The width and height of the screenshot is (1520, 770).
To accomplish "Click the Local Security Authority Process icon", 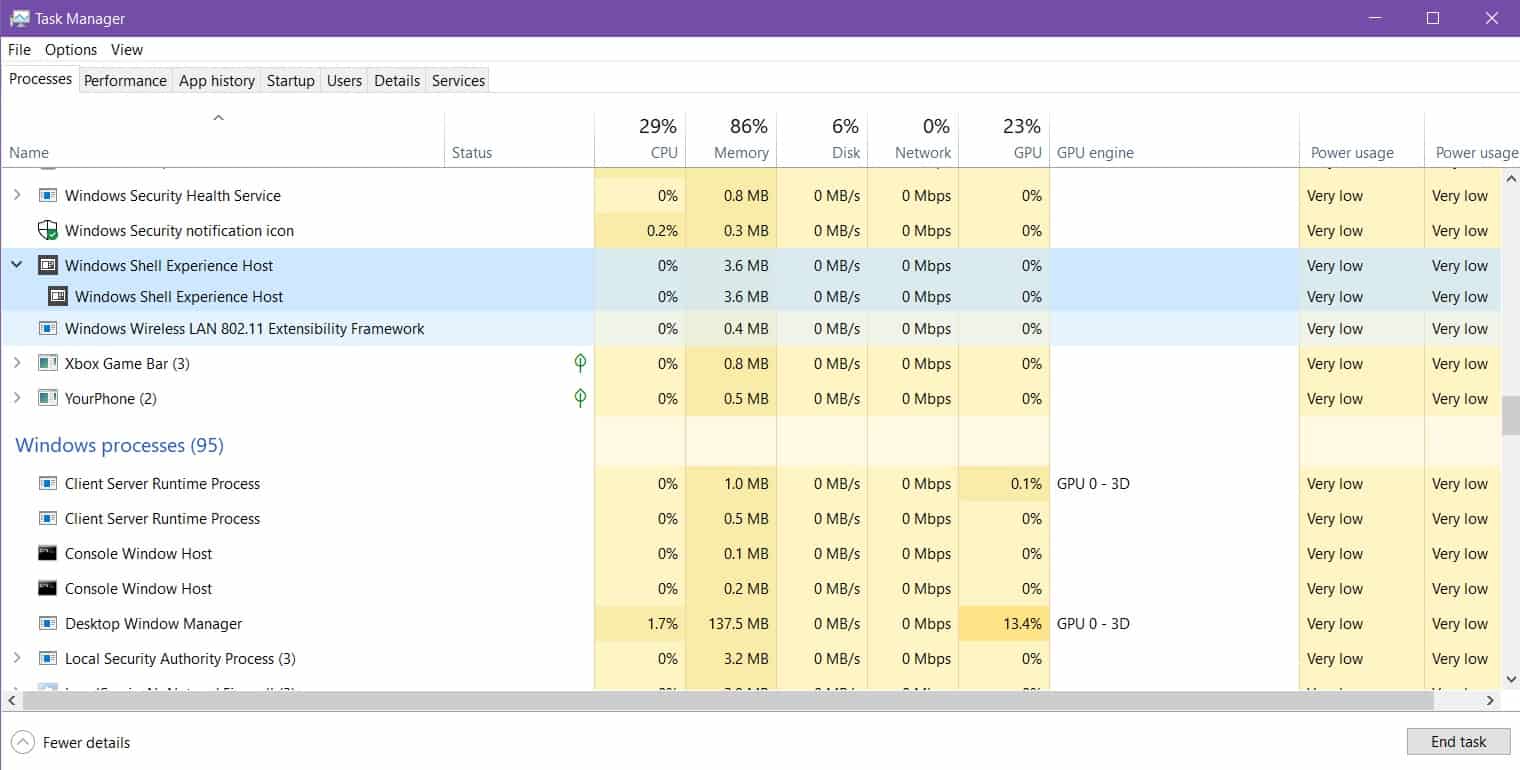I will tap(47, 659).
